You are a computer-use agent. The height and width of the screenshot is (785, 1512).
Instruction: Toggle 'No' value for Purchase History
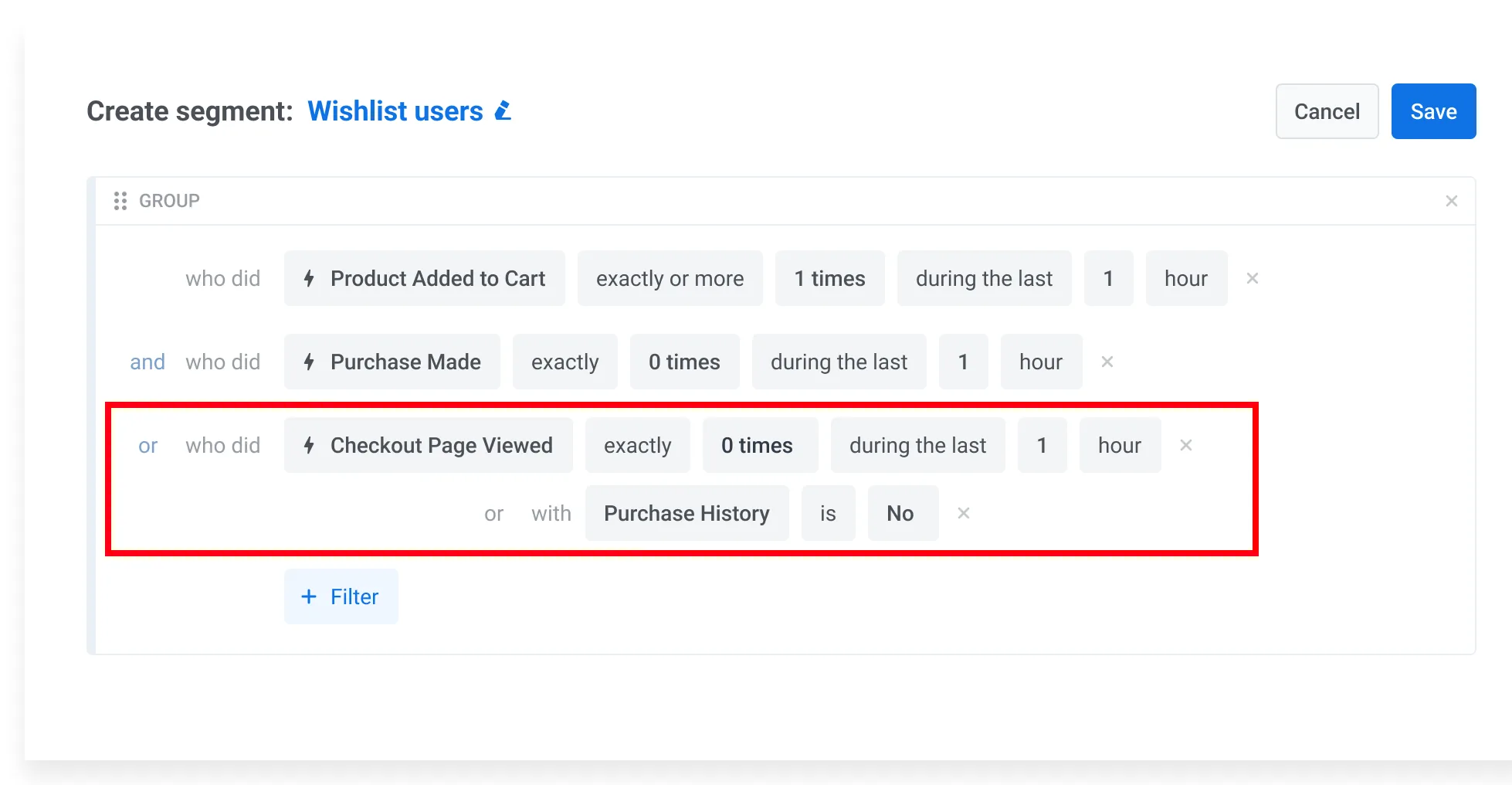tap(902, 513)
